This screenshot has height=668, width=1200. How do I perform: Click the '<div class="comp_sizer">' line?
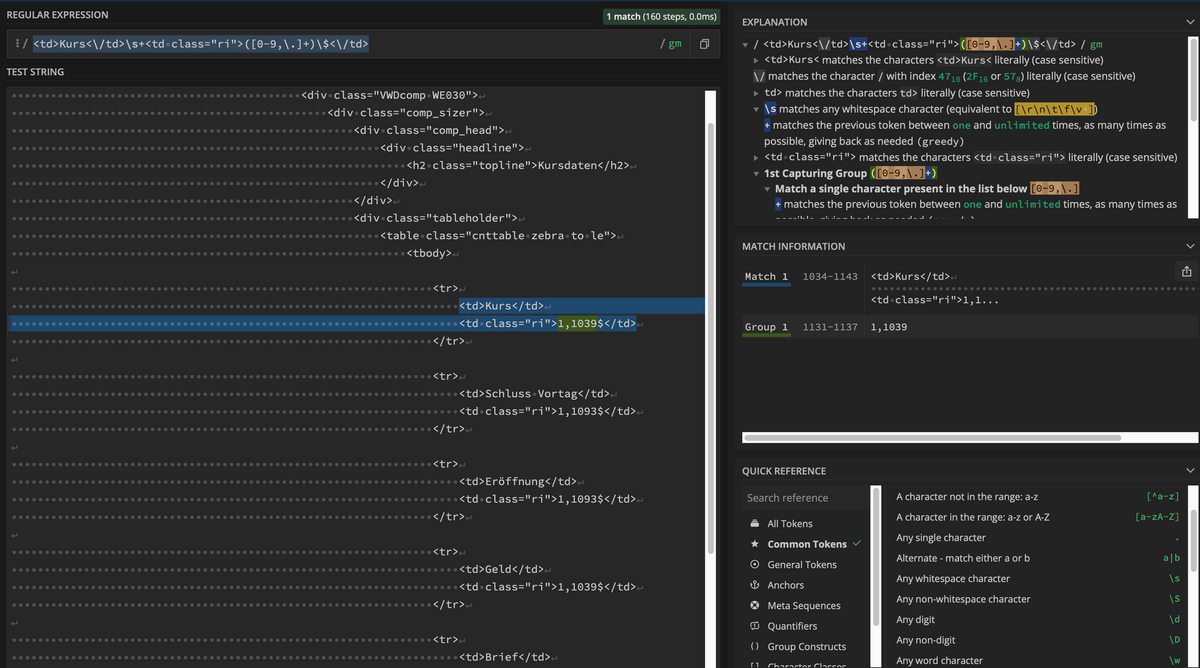(x=406, y=113)
